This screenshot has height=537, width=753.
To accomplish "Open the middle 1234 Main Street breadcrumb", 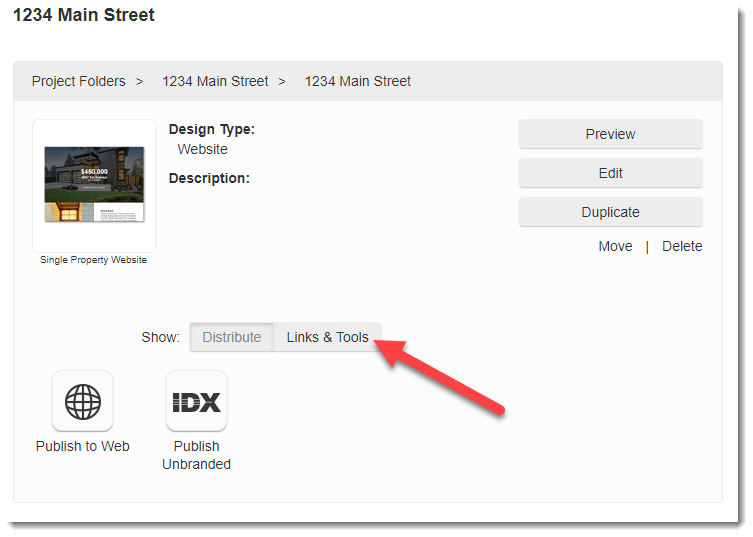I will 215,81.
